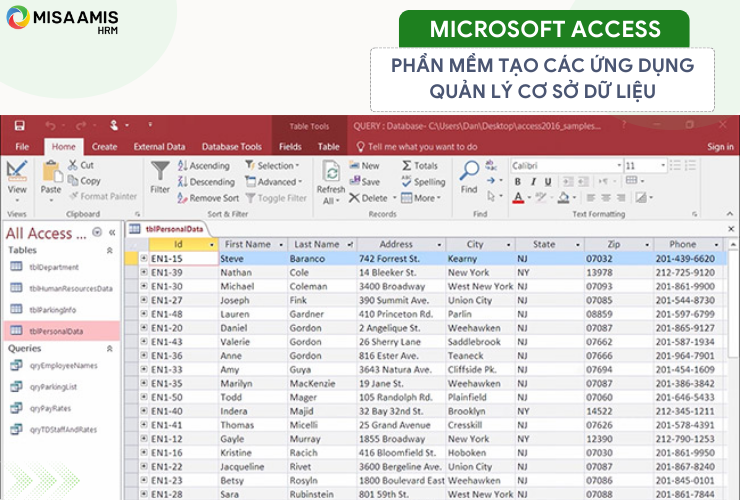Open the qryPayRates query

[50, 408]
